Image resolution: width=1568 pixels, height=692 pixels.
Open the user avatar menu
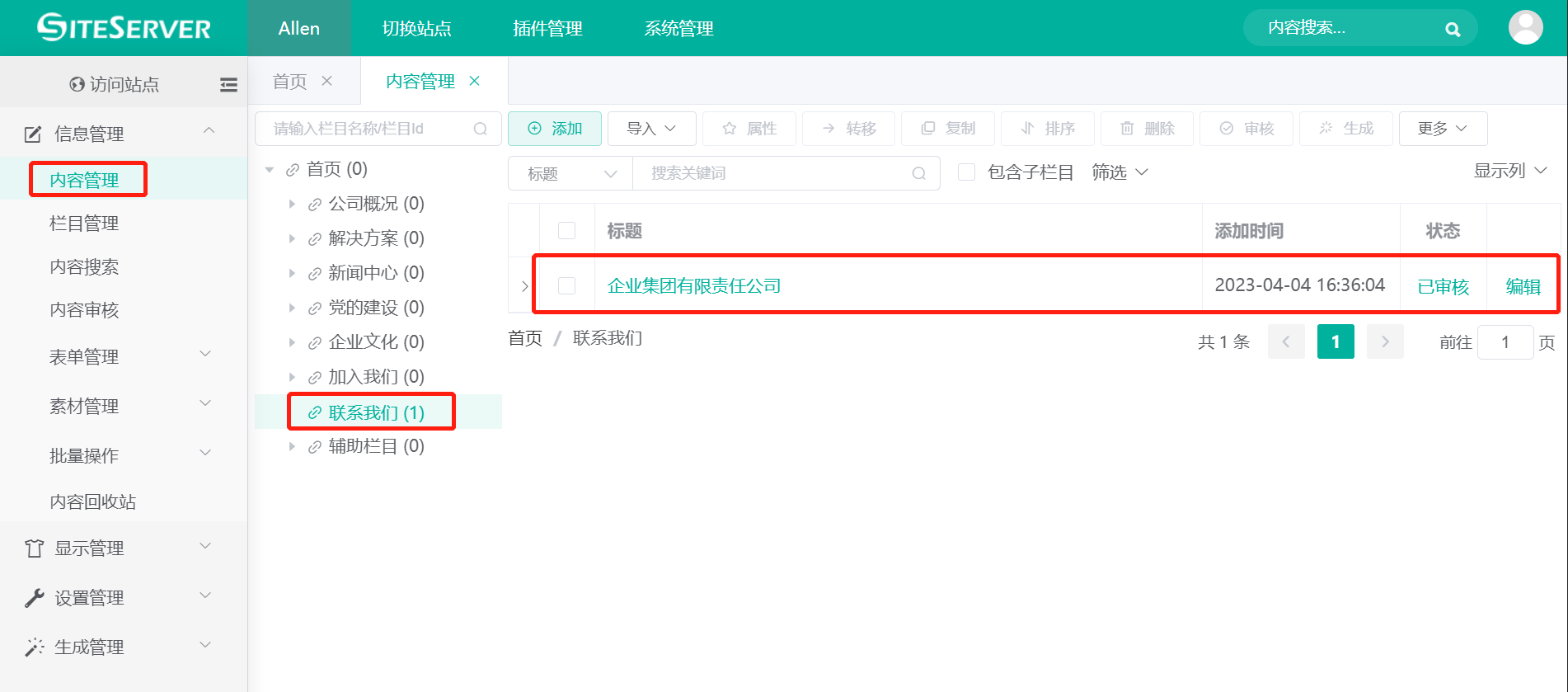pos(1525,28)
